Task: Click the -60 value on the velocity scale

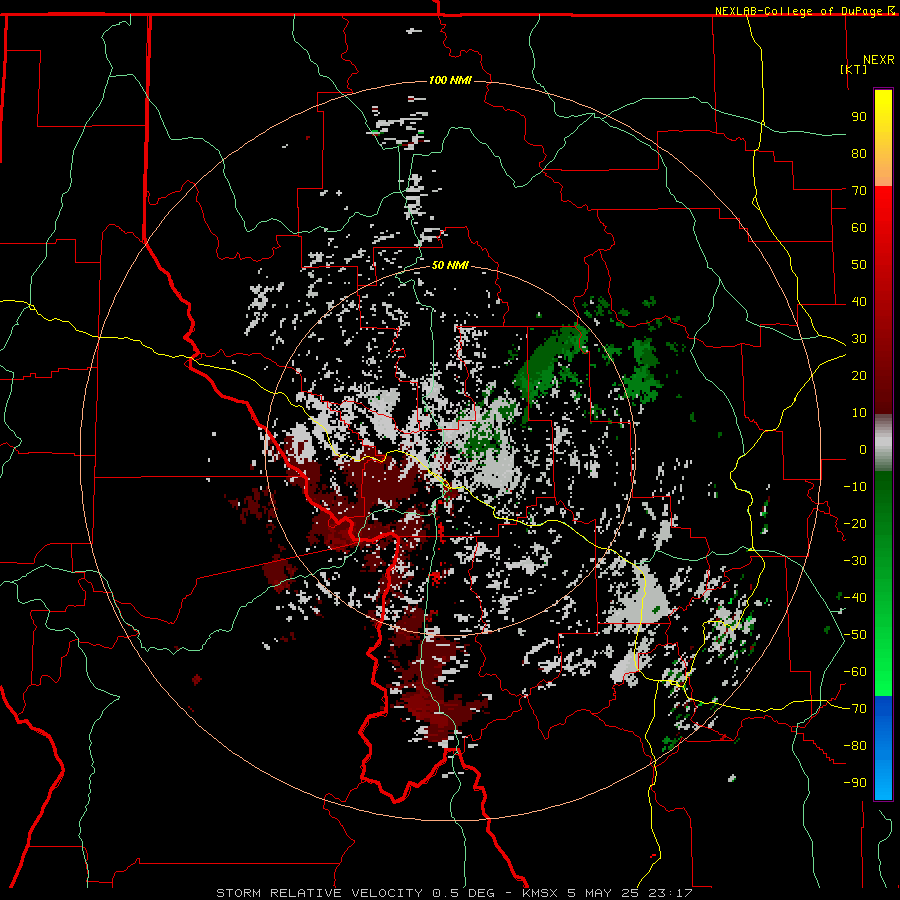Action: coord(855,672)
